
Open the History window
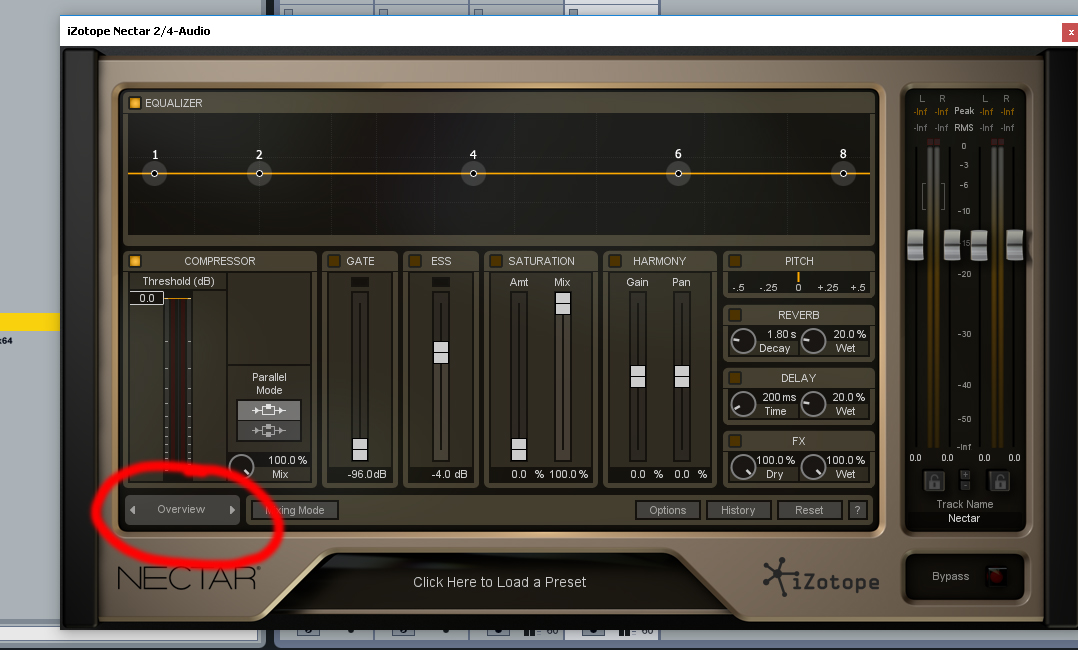pos(738,510)
